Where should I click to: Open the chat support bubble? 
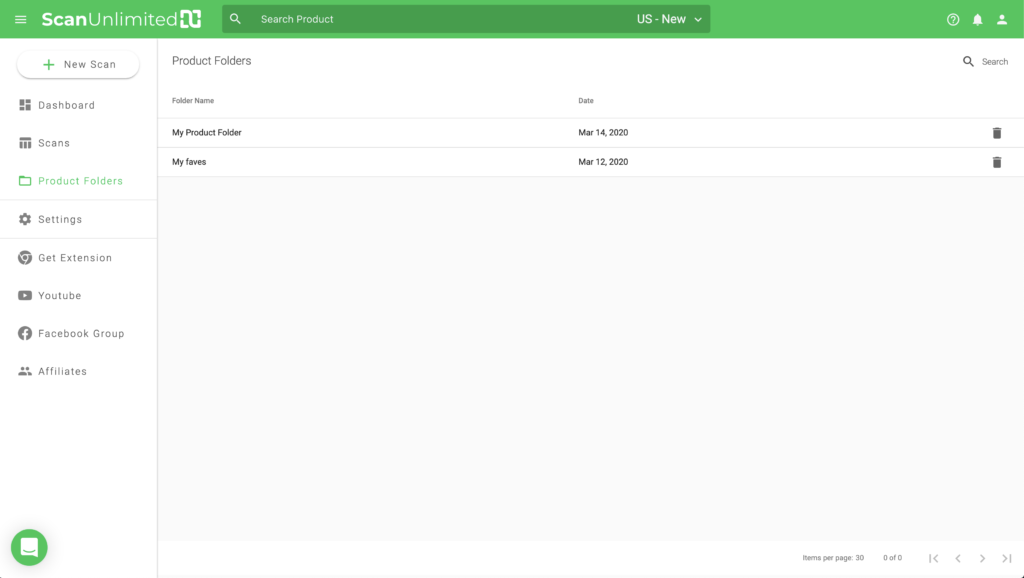click(29, 547)
